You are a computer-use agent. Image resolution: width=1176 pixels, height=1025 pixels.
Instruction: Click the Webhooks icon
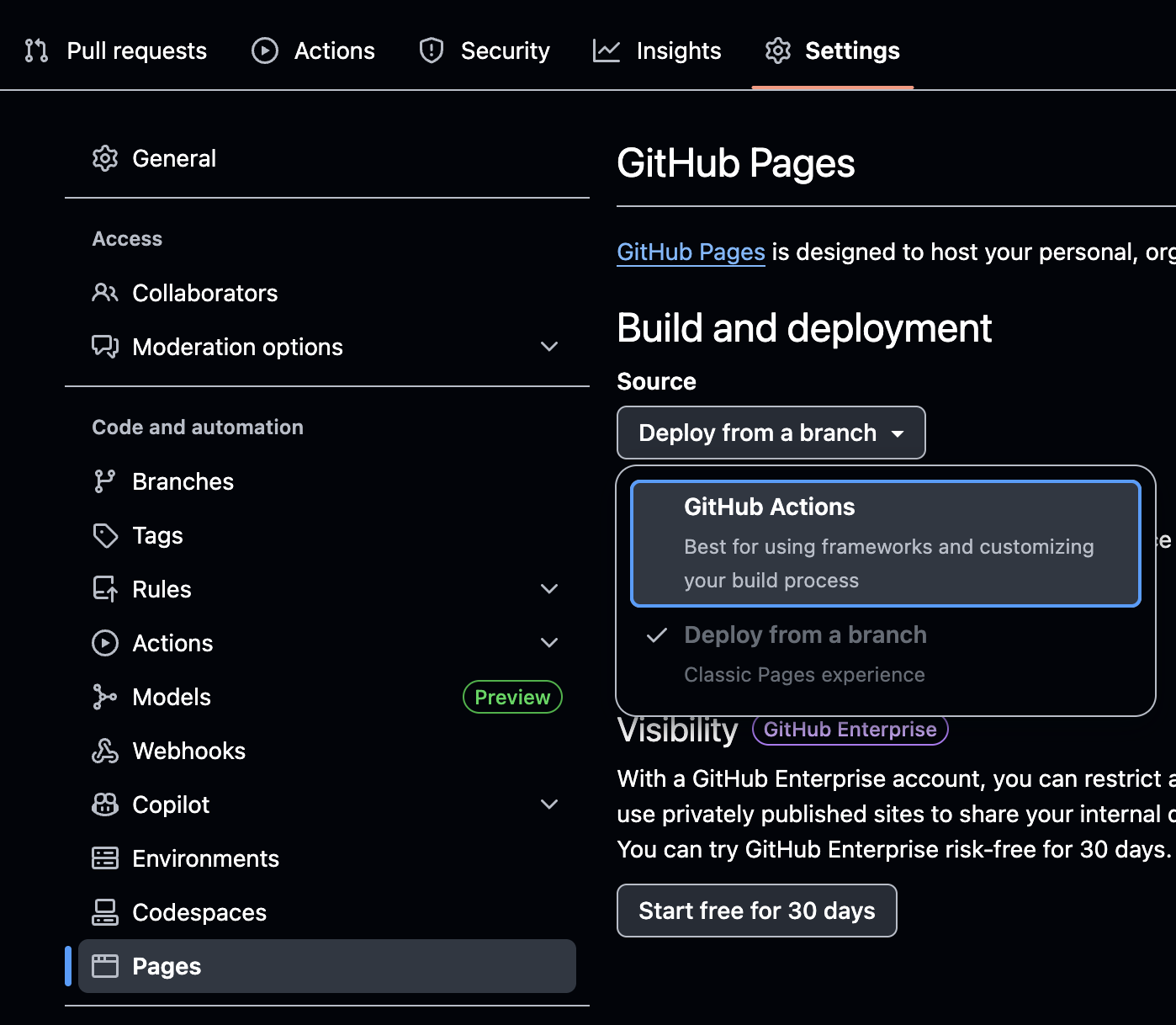coord(105,751)
